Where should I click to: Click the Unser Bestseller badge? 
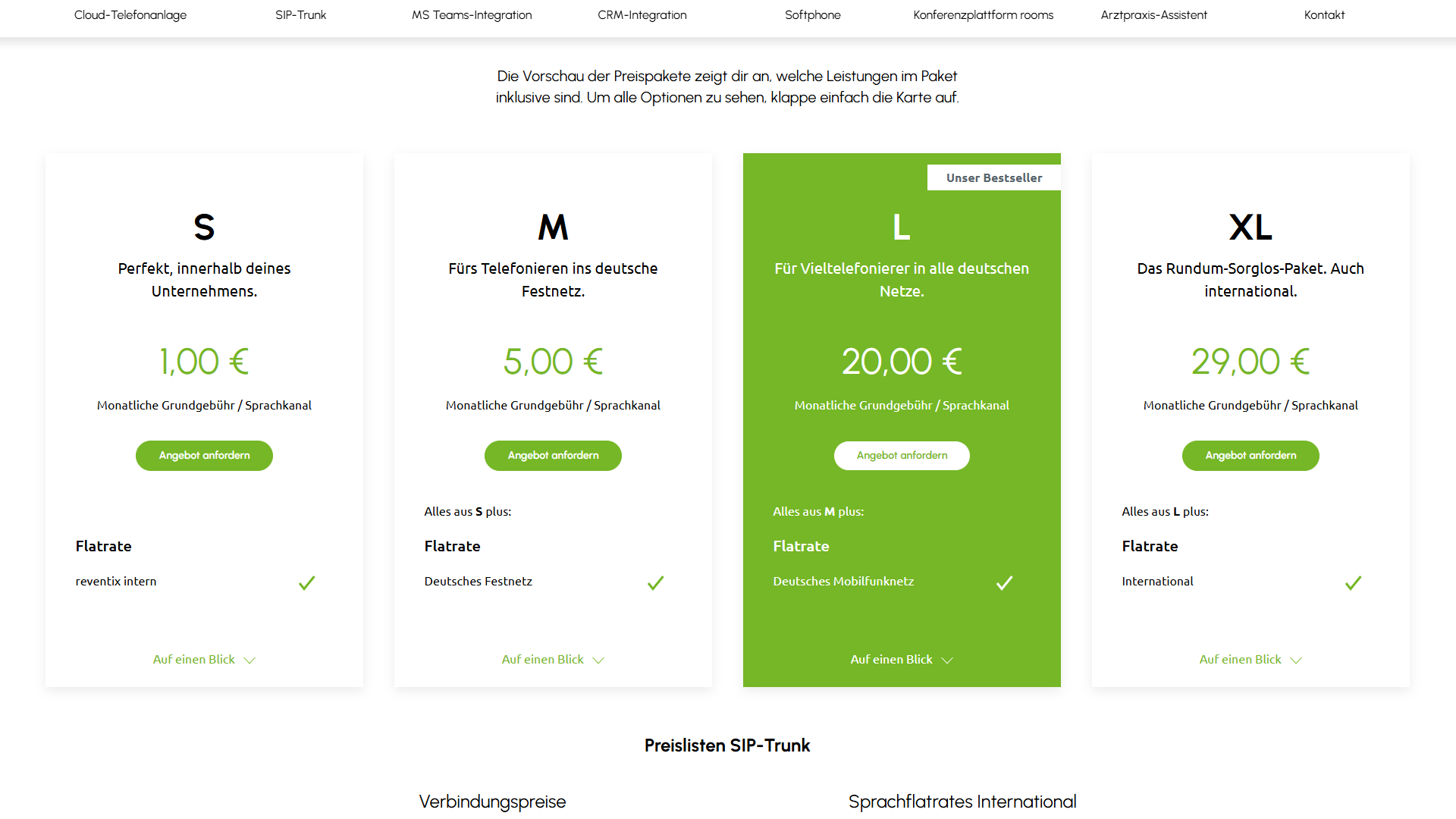(x=994, y=177)
